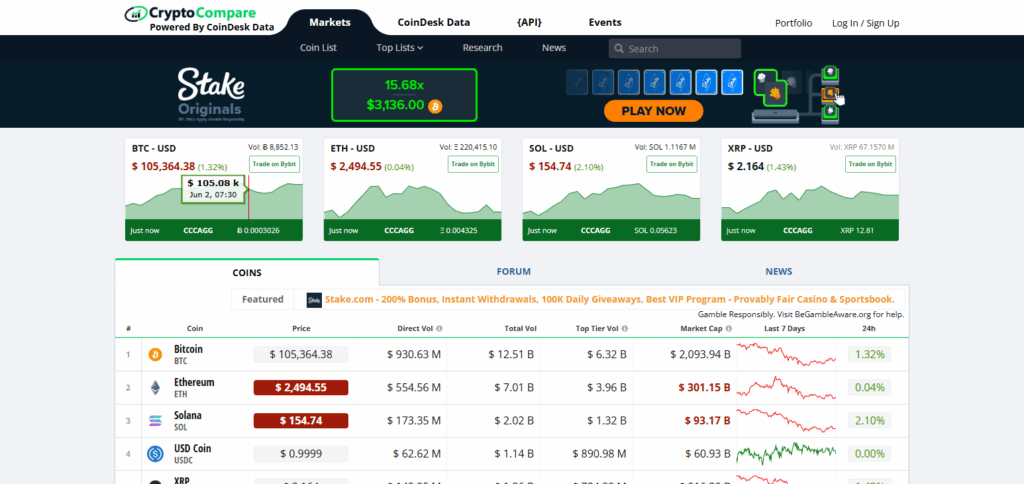Open Solana name in coin table

tap(187, 415)
